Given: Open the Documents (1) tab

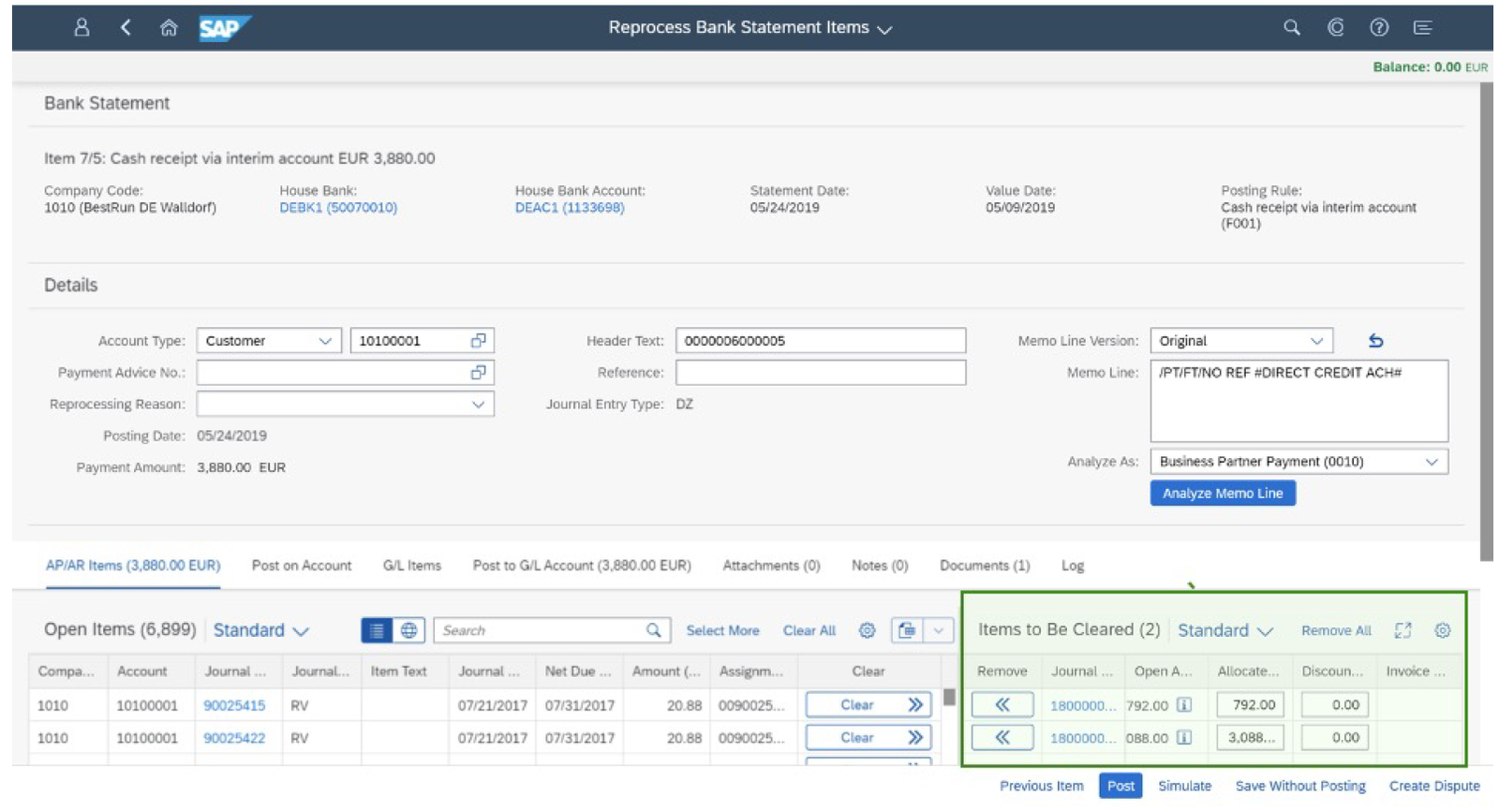Looking at the screenshot, I should click(984, 566).
